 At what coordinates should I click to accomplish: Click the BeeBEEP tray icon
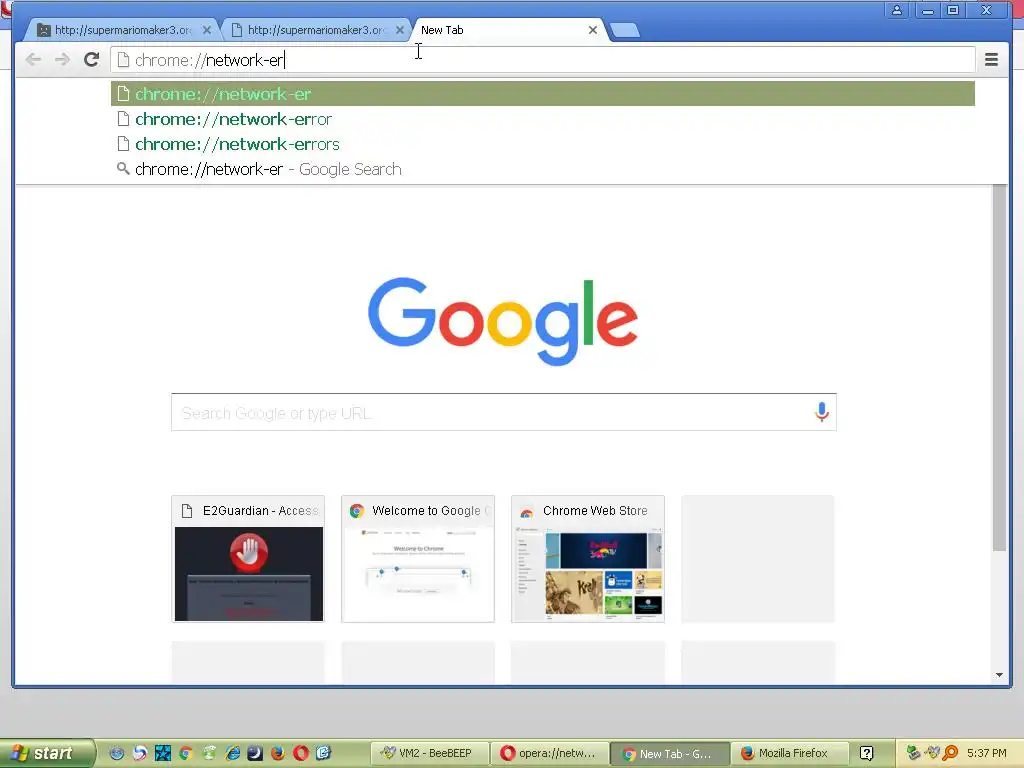click(x=932, y=753)
